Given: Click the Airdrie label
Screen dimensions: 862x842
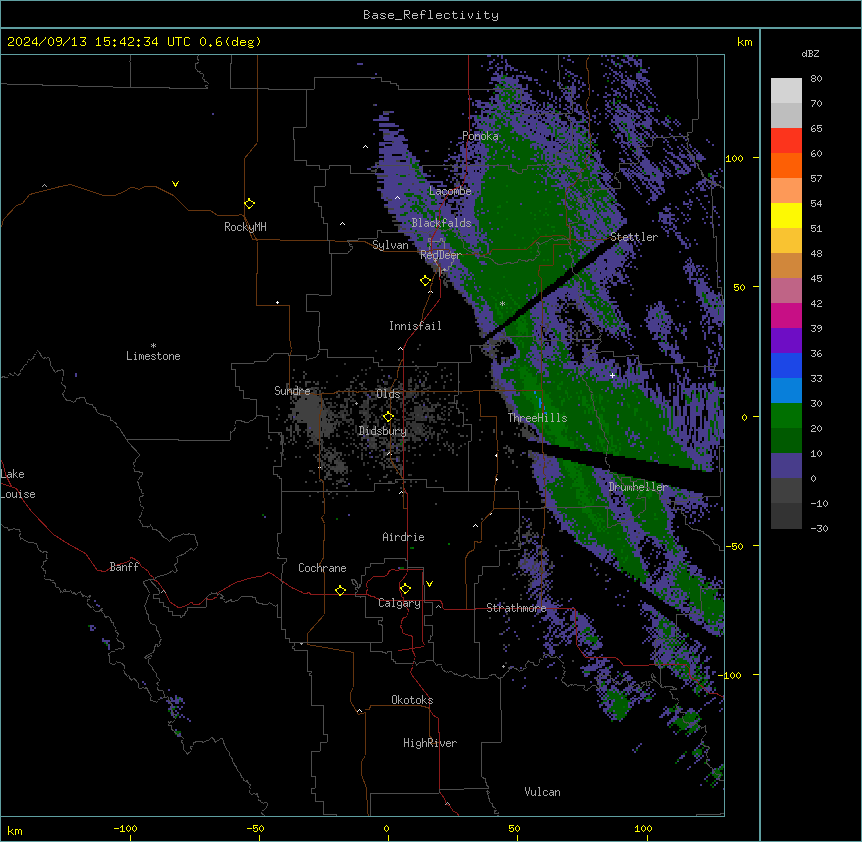Looking at the screenshot, I should (403, 537).
